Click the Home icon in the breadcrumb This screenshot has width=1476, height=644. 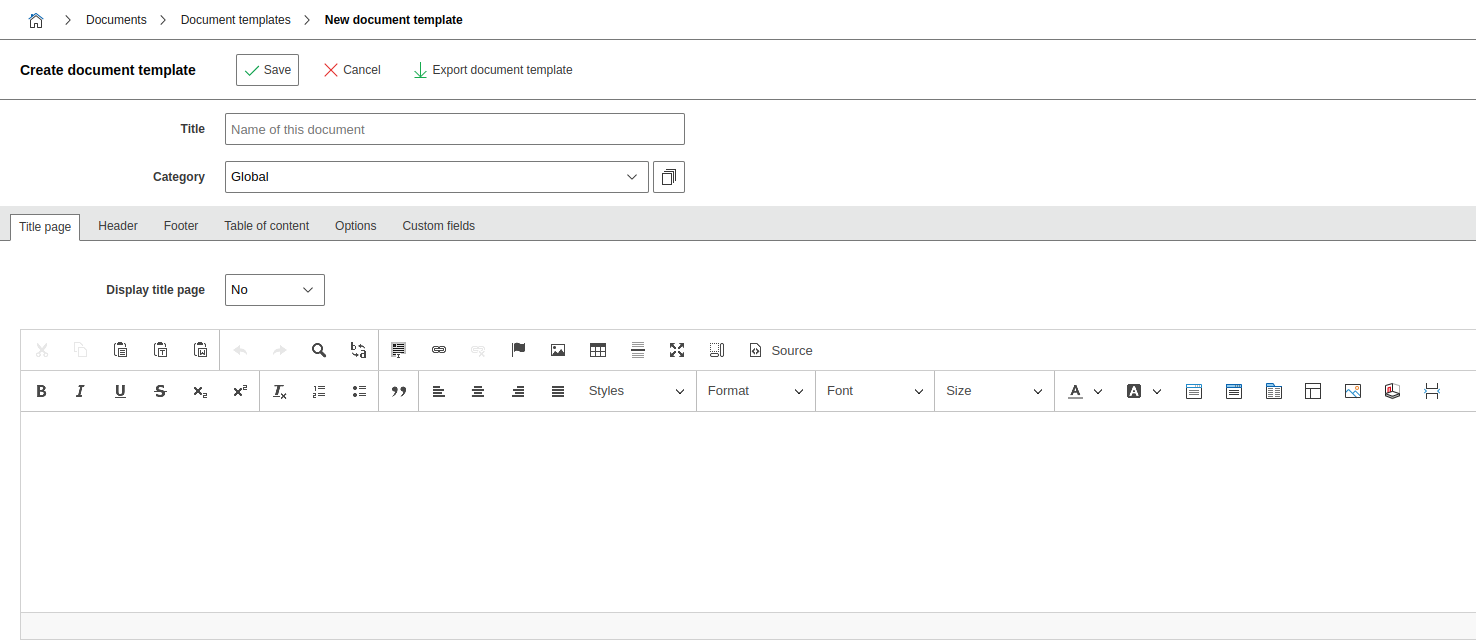click(36, 20)
